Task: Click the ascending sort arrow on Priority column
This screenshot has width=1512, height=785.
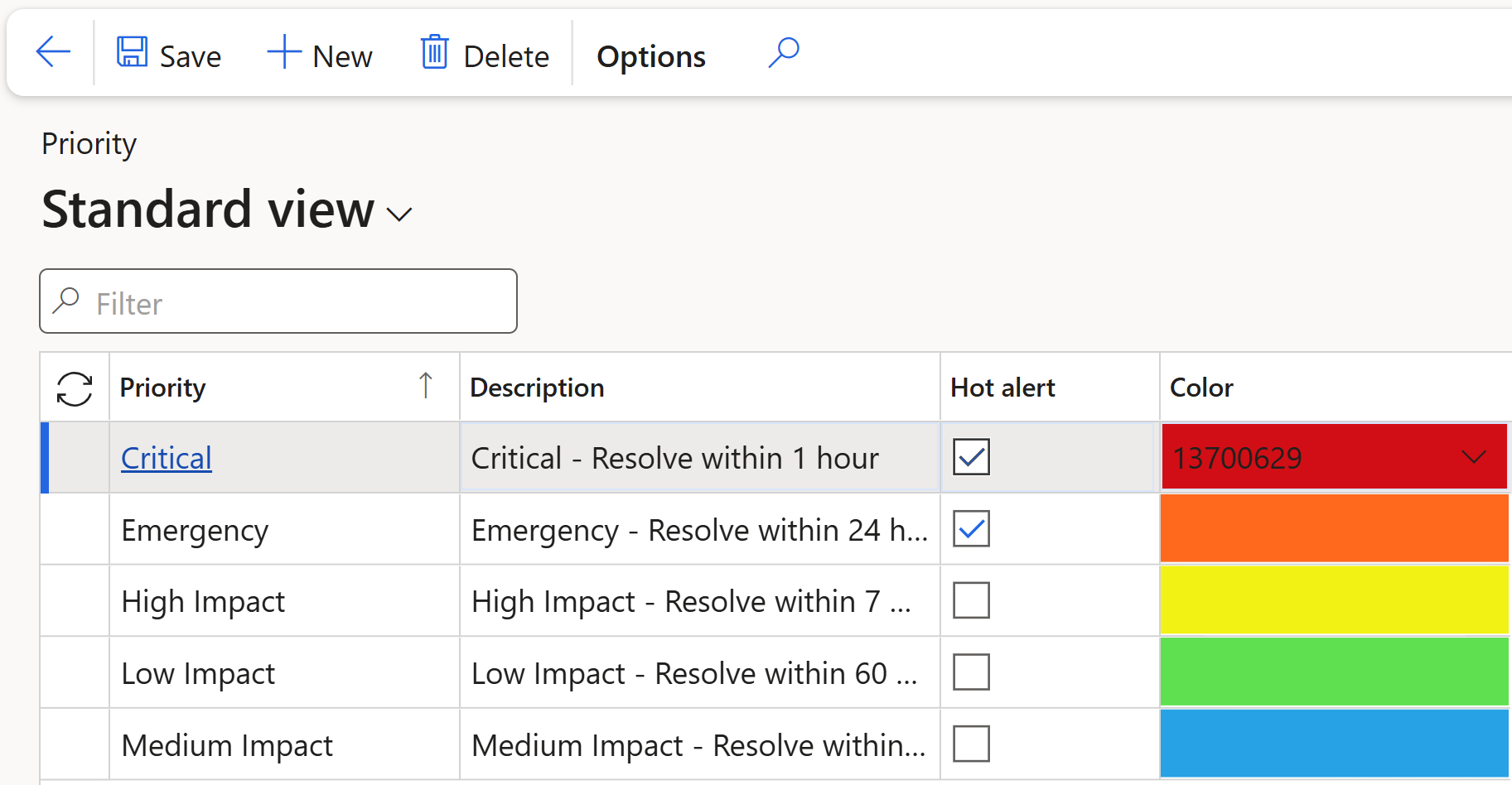Action: click(x=426, y=386)
